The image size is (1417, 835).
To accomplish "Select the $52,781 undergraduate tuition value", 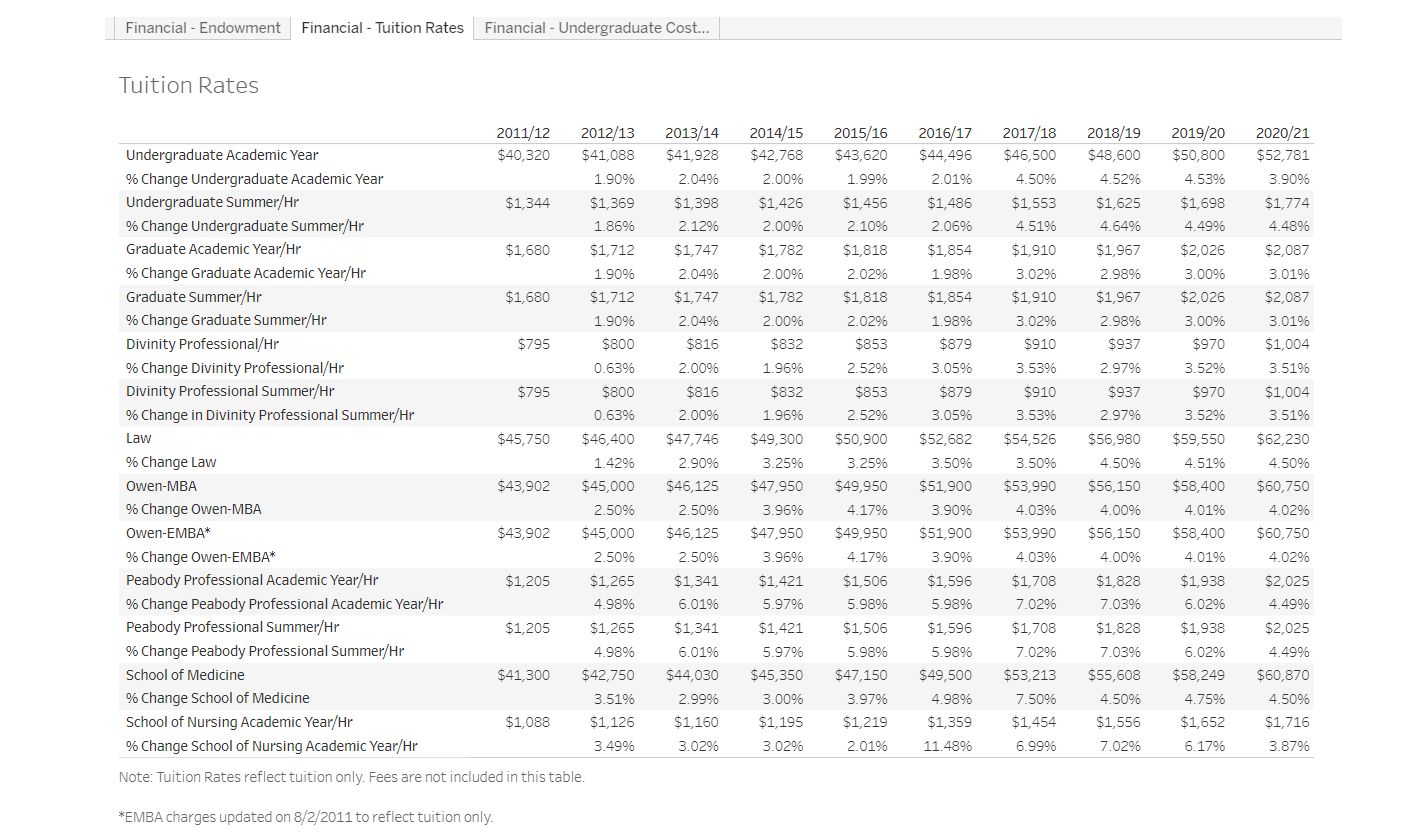I will [x=1285, y=155].
